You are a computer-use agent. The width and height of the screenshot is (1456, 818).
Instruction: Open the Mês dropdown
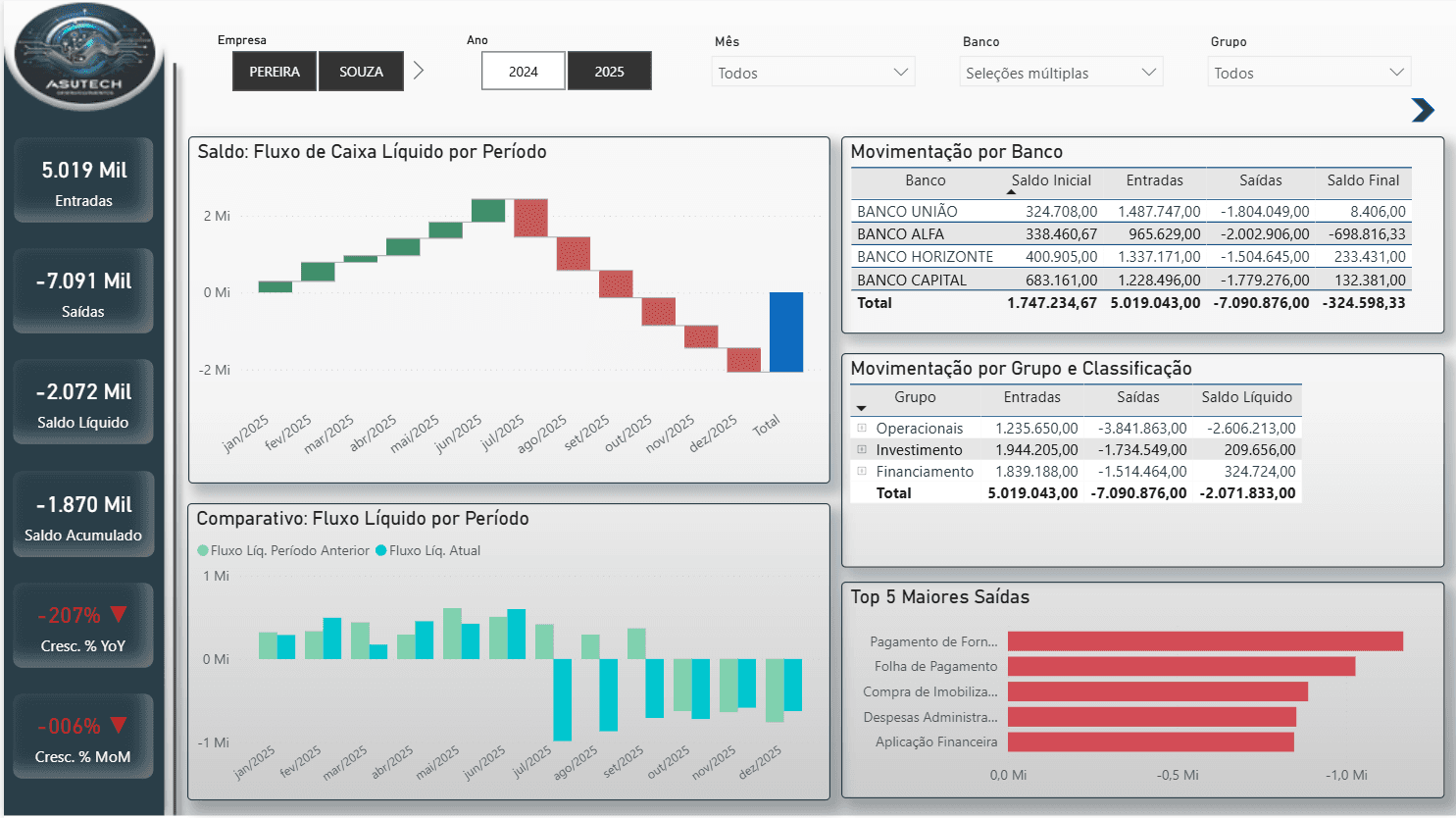point(813,73)
